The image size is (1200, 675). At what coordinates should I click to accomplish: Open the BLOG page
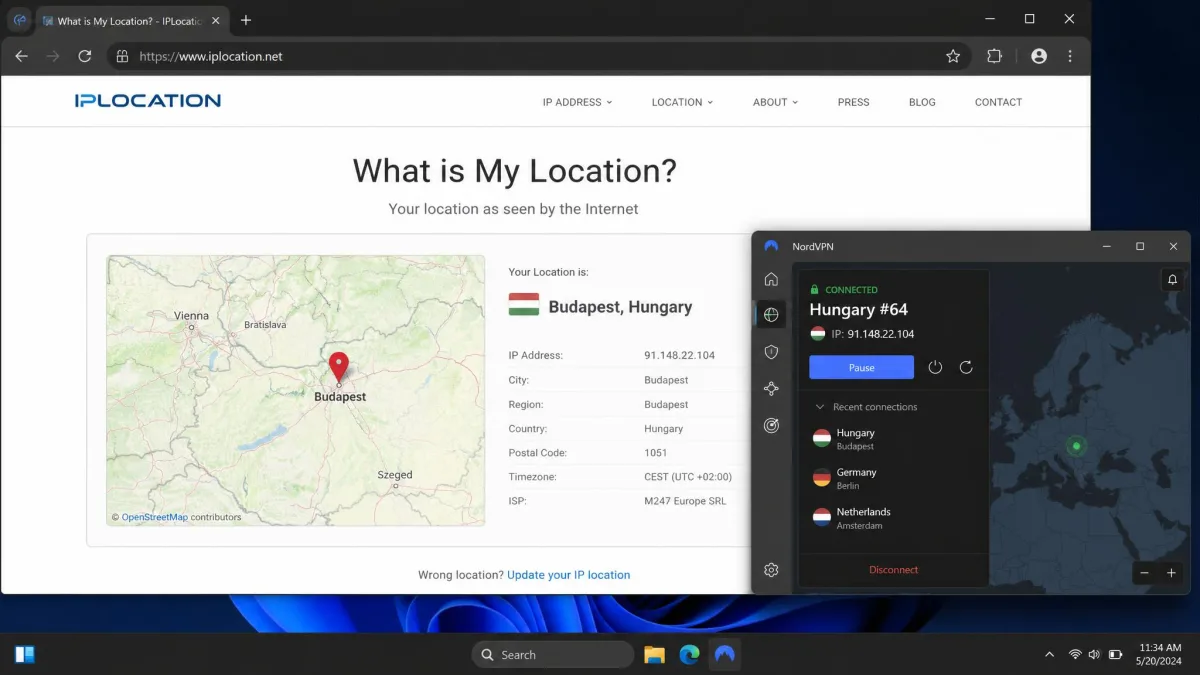pos(922,102)
